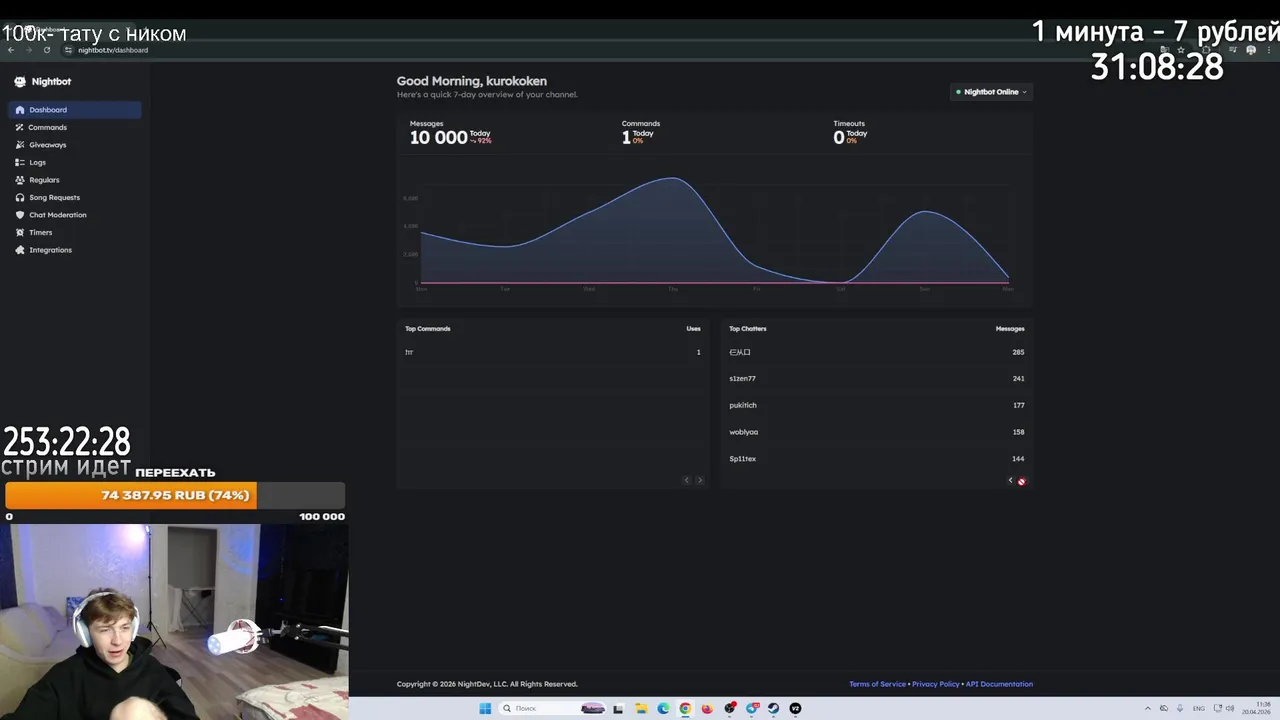Click the browser forward arrow

[28, 50]
